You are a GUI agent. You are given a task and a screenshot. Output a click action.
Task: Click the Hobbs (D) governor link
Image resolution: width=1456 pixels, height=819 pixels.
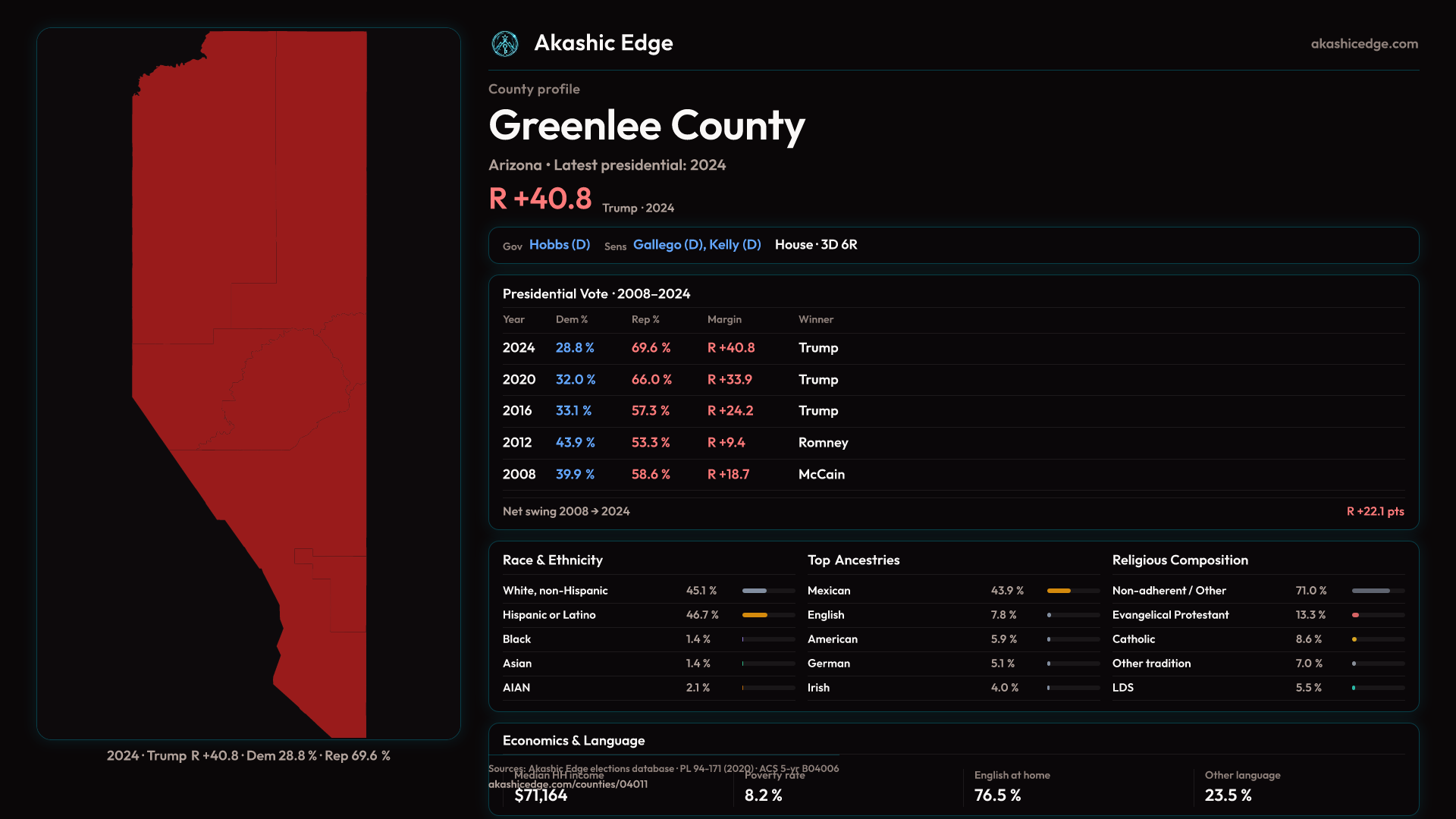click(x=559, y=245)
